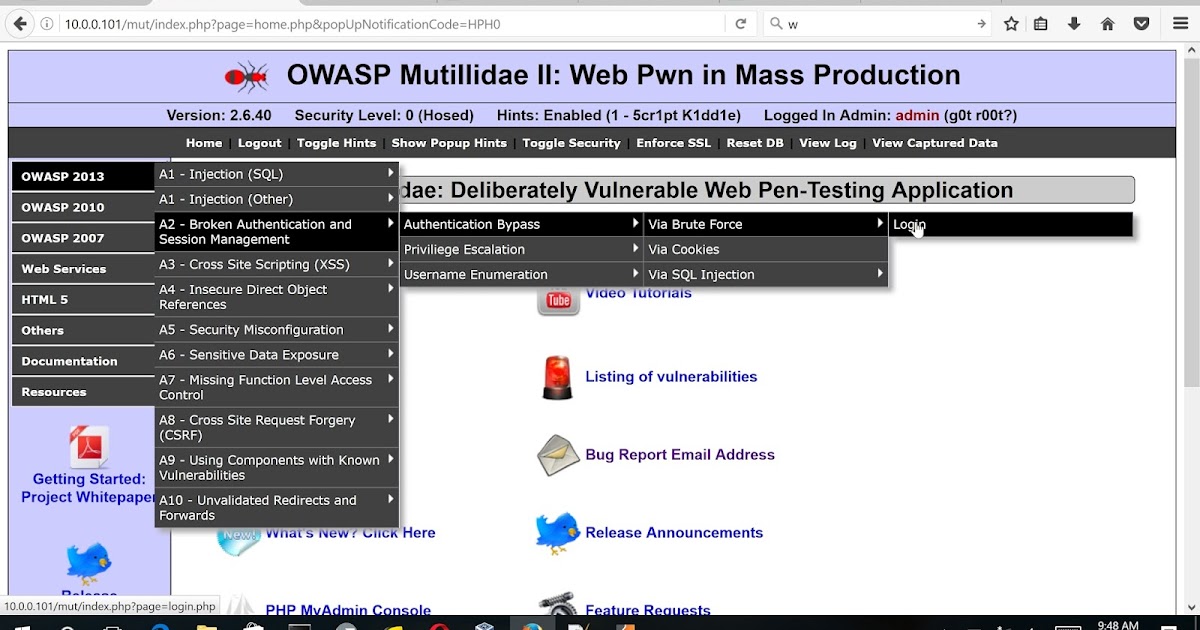
Task: Bookmark this page with the star icon
Action: pos(1011,24)
